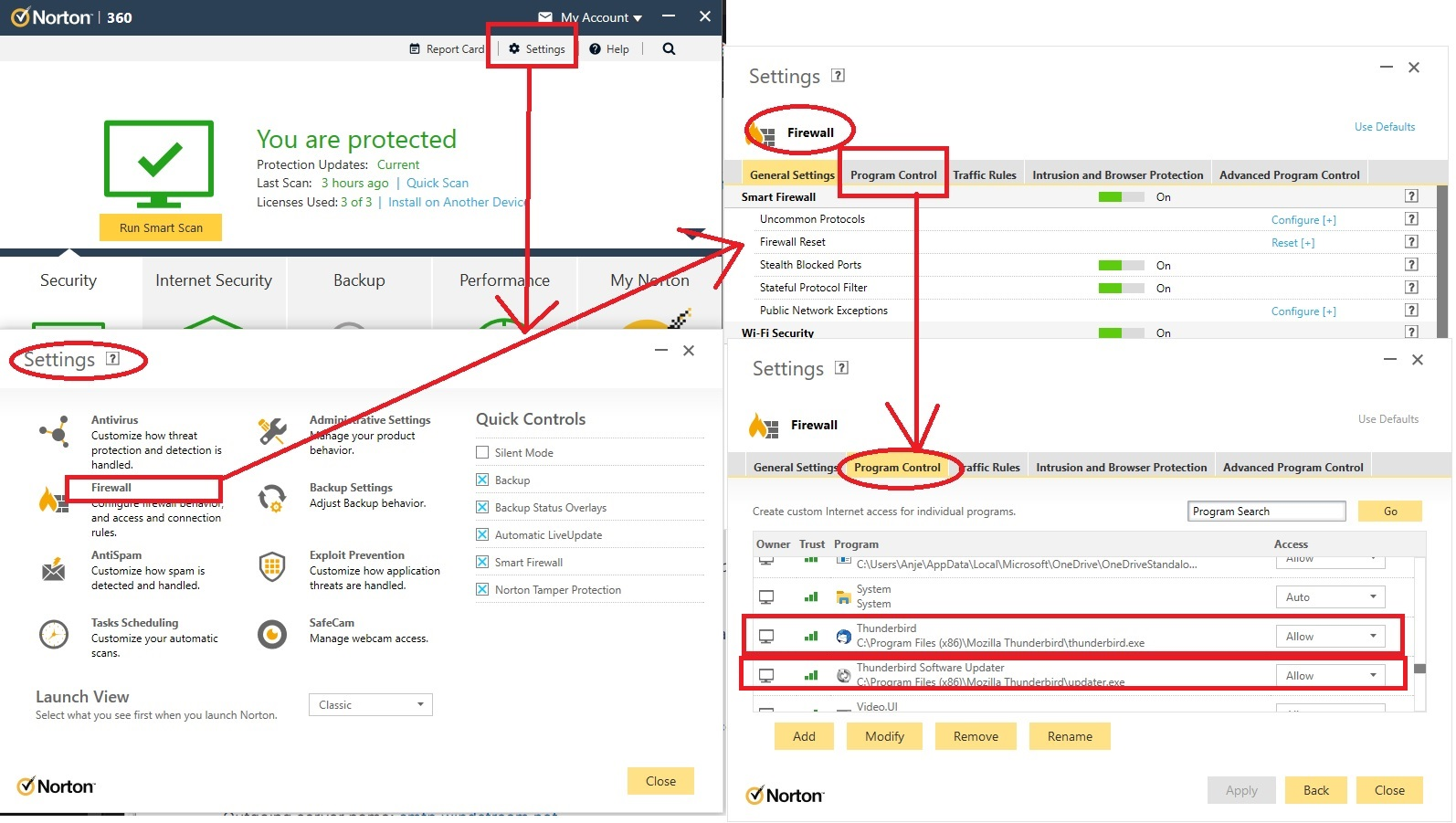The width and height of the screenshot is (1456, 823).
Task: Toggle Automatic LiveUpdate checkbox
Action: (x=482, y=534)
